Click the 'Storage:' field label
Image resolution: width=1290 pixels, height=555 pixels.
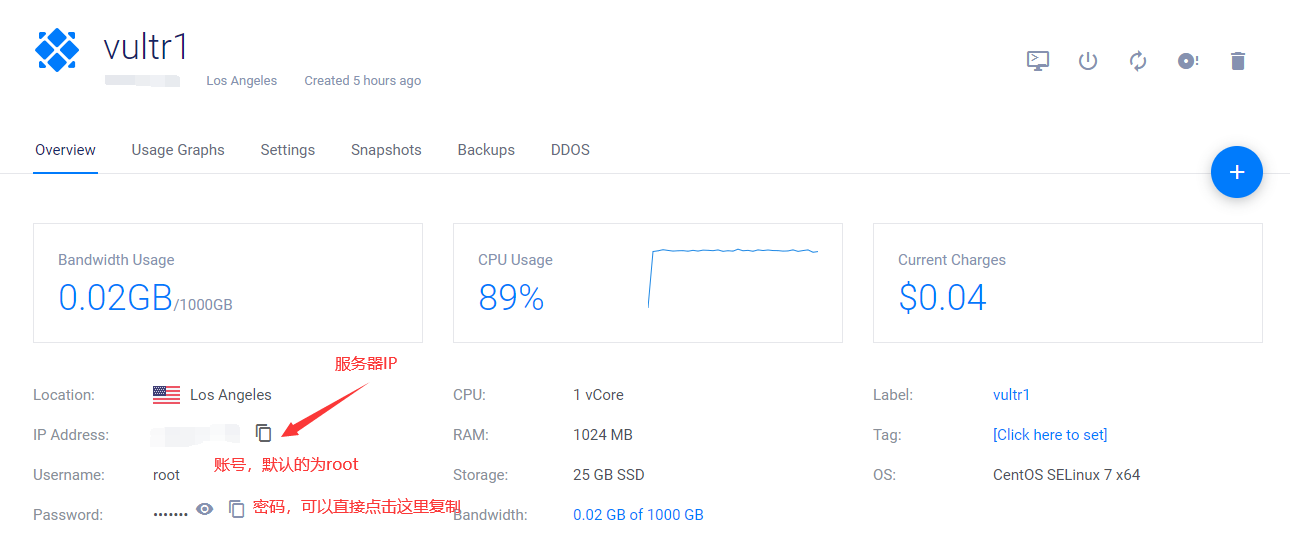click(x=480, y=475)
